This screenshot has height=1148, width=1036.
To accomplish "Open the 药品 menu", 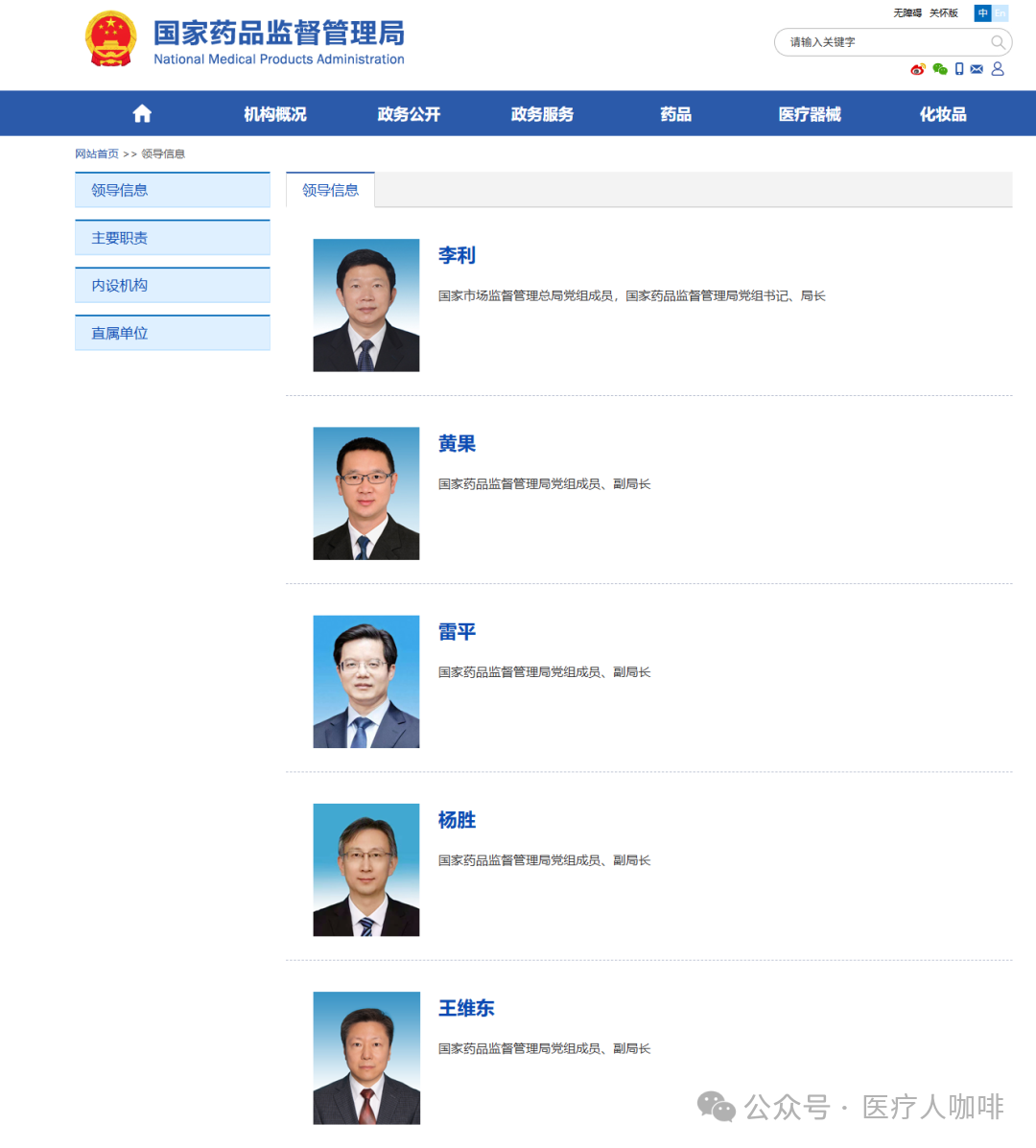I will tap(675, 113).
